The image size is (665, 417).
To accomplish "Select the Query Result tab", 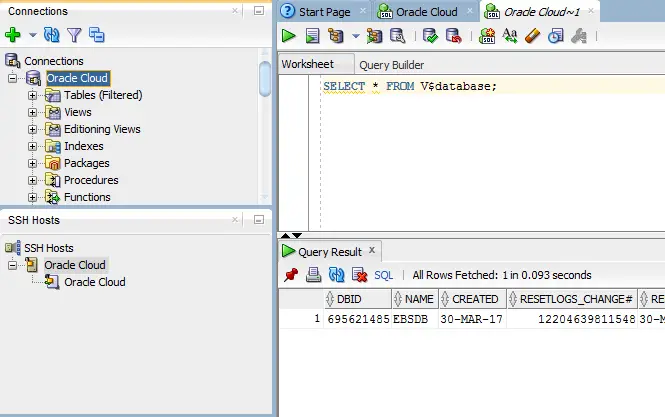I will 330,252.
